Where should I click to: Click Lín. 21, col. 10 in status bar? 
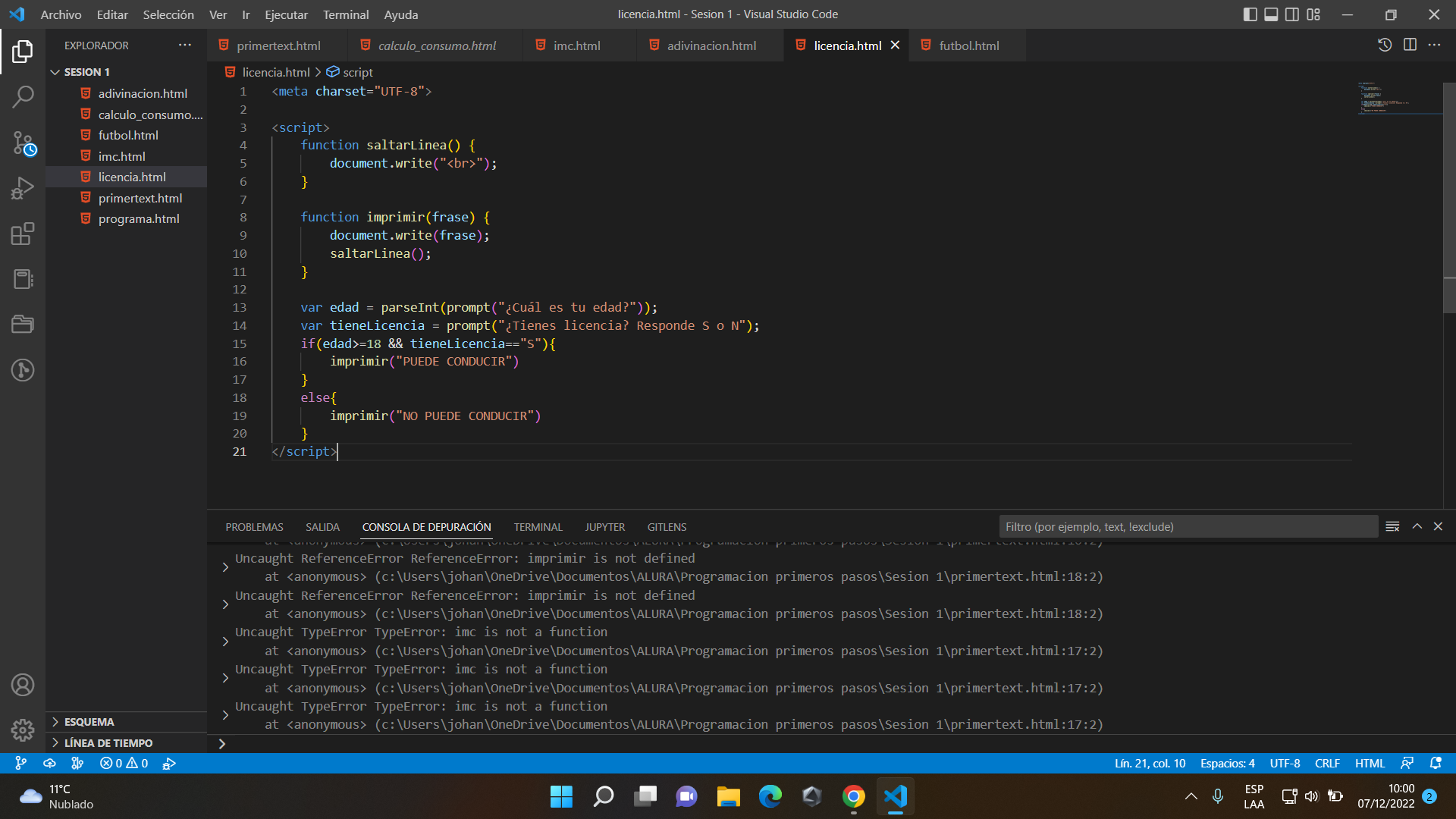click(x=1150, y=764)
